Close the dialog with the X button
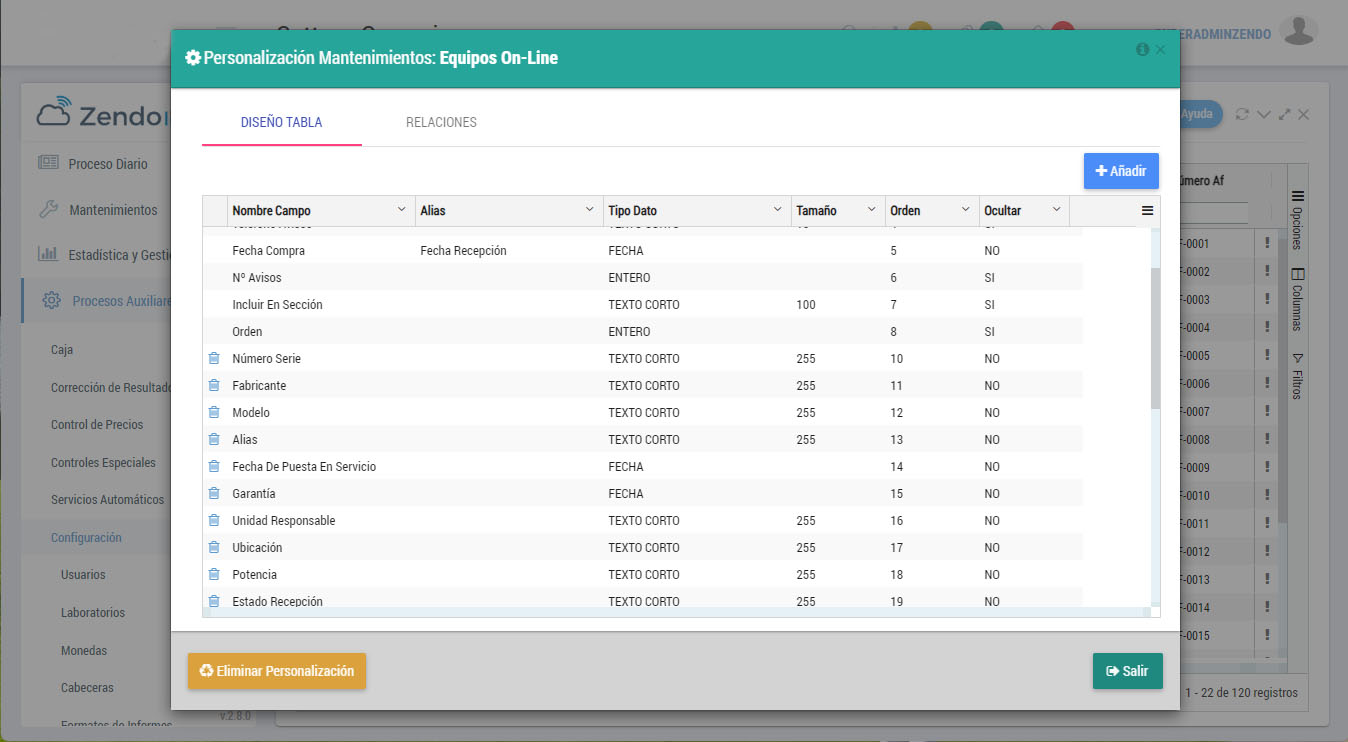The height and width of the screenshot is (742, 1348). pyautogui.click(x=1160, y=49)
